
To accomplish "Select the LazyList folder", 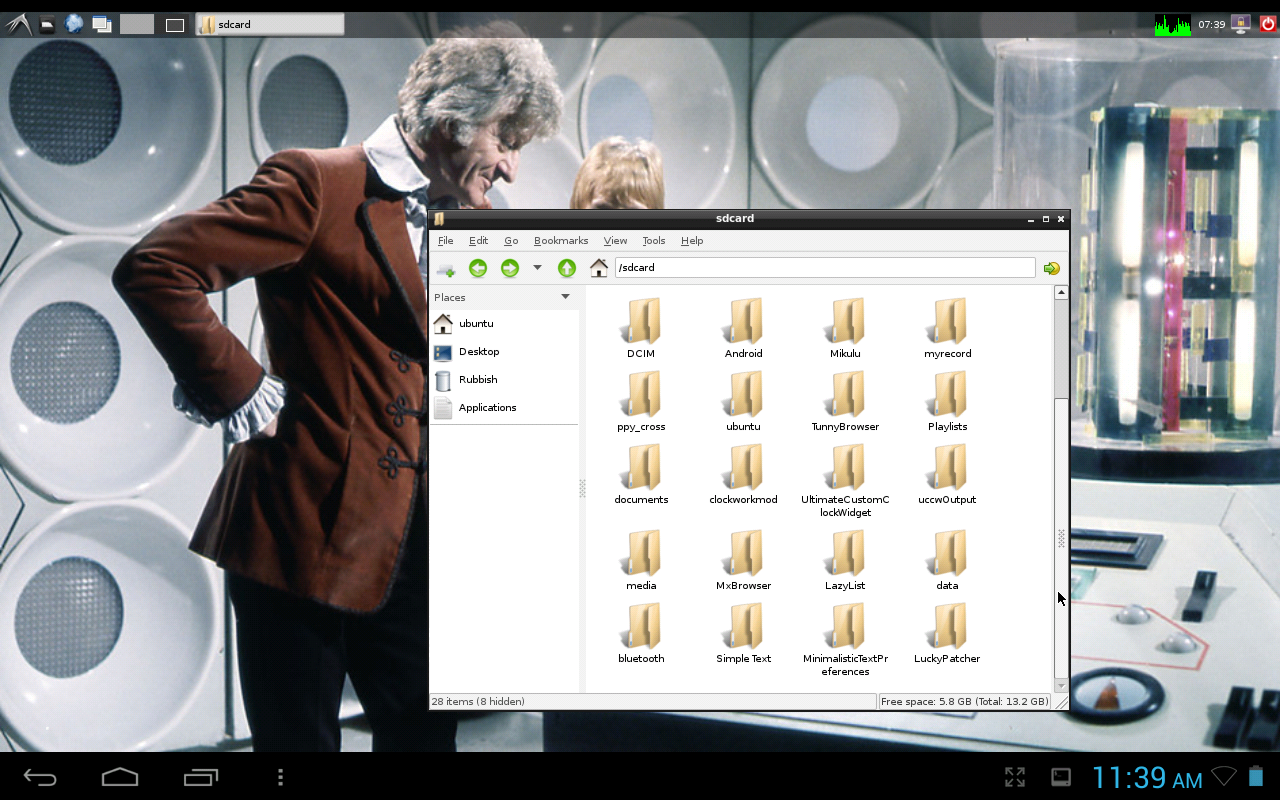I will pyautogui.click(x=845, y=561).
